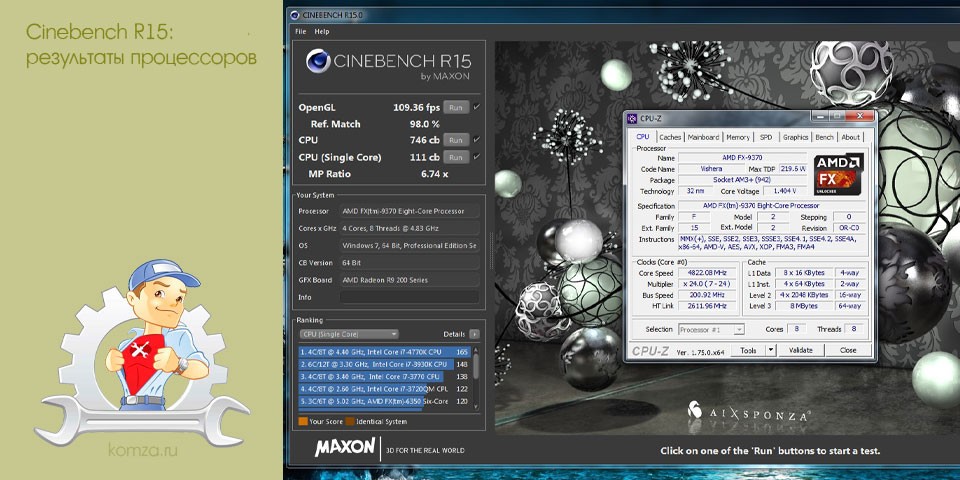Click the Info input field

coord(410,297)
